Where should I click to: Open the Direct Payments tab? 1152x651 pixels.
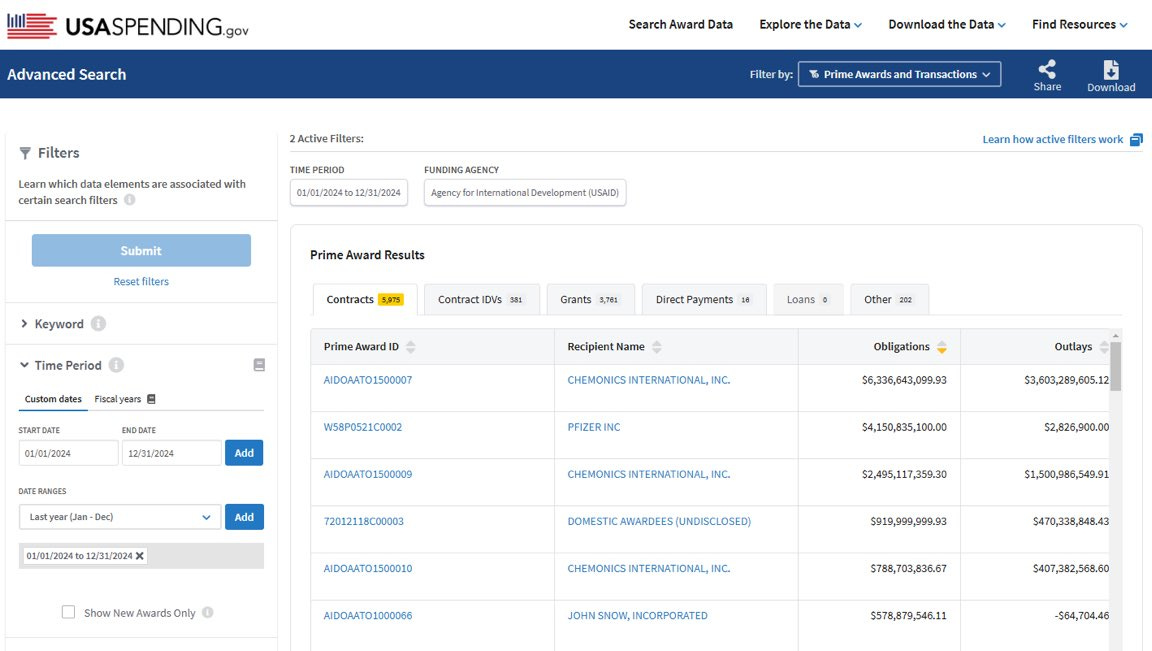coord(704,300)
